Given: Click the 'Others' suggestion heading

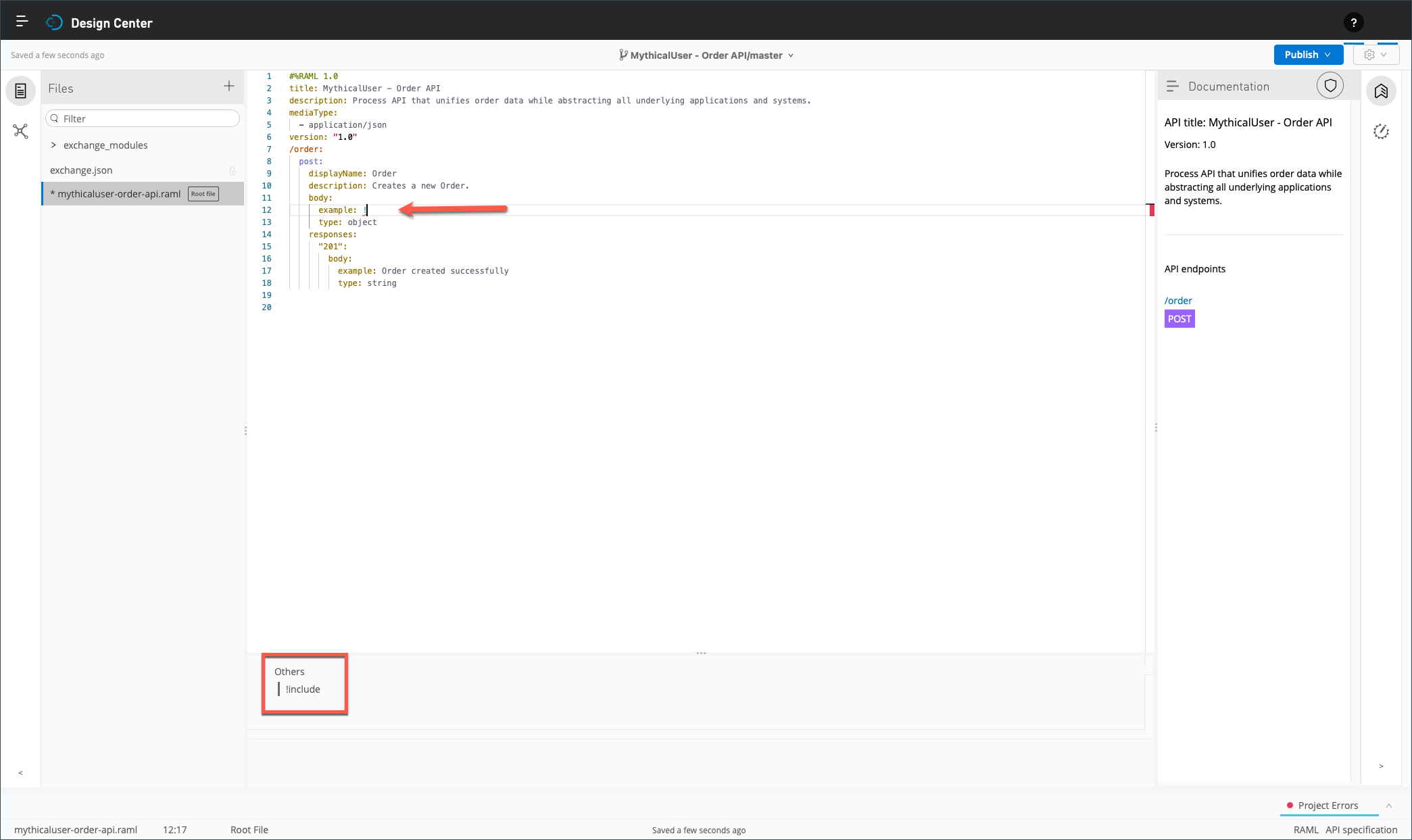Looking at the screenshot, I should [x=289, y=672].
